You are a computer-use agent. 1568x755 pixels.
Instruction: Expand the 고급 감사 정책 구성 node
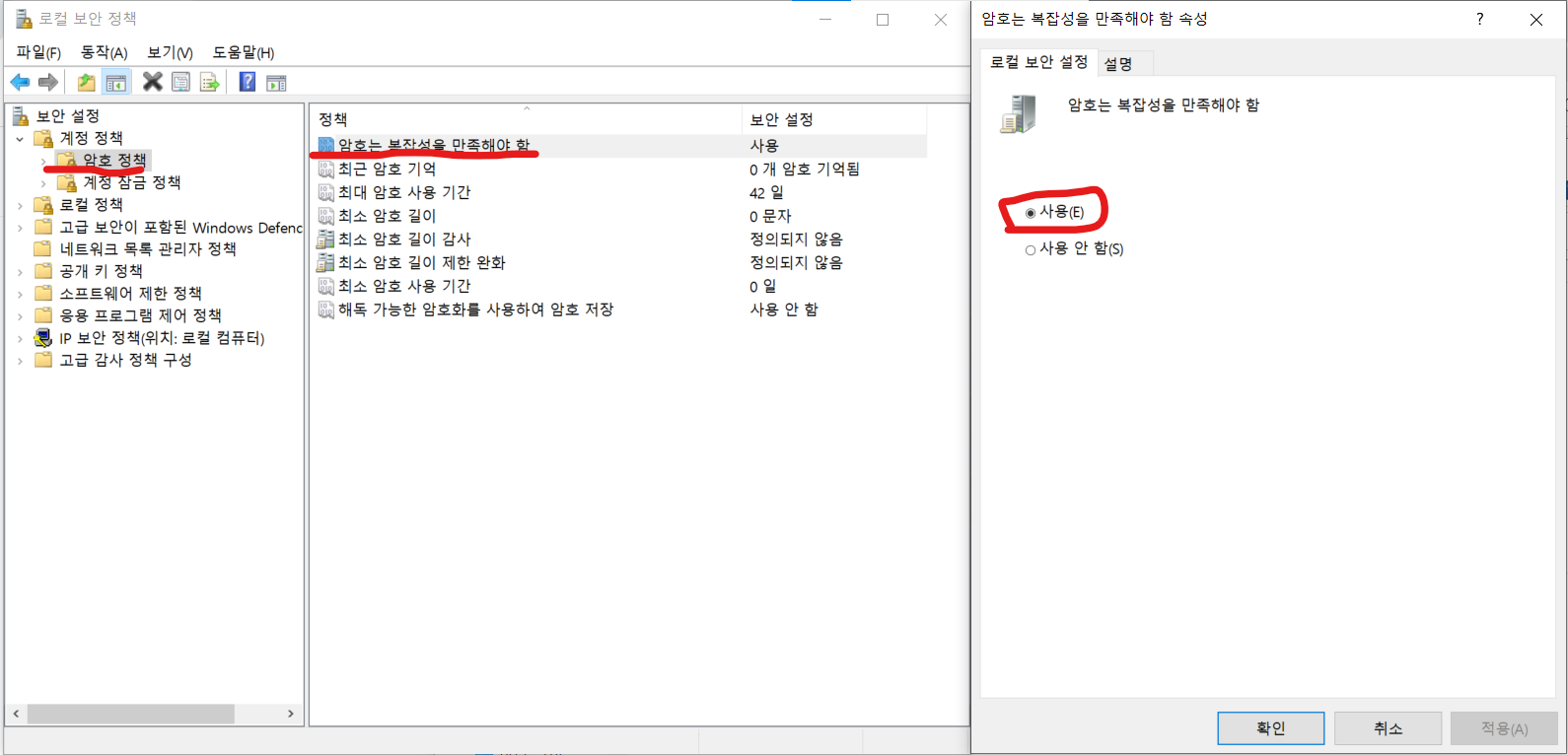pos(20,361)
